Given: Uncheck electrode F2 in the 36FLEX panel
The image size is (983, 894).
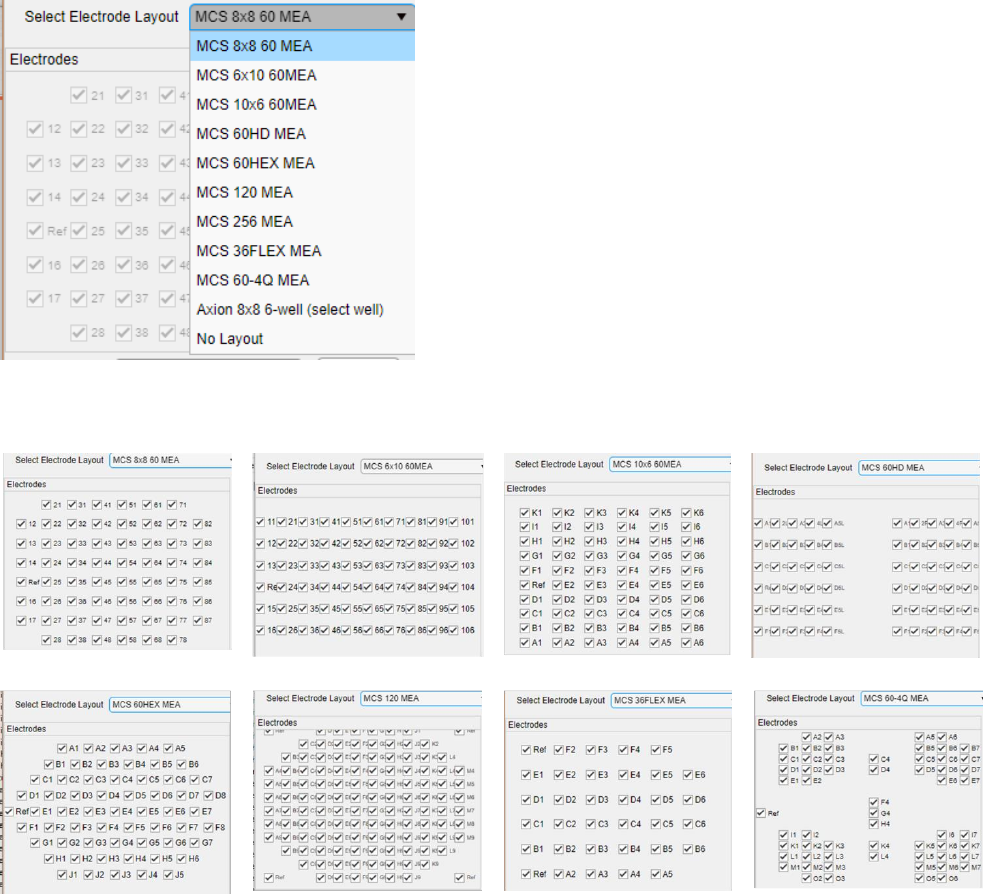Looking at the screenshot, I should tap(559, 750).
